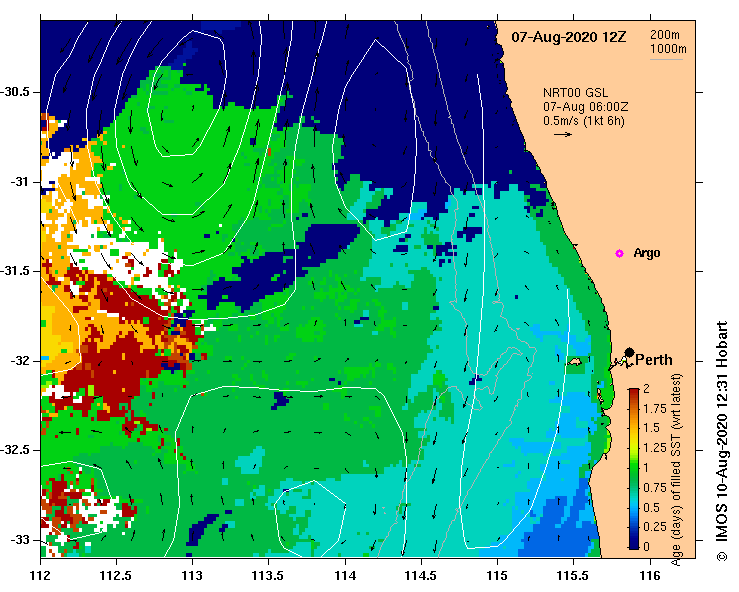
Task: Click the 1000m contour legend label
Action: point(668,49)
